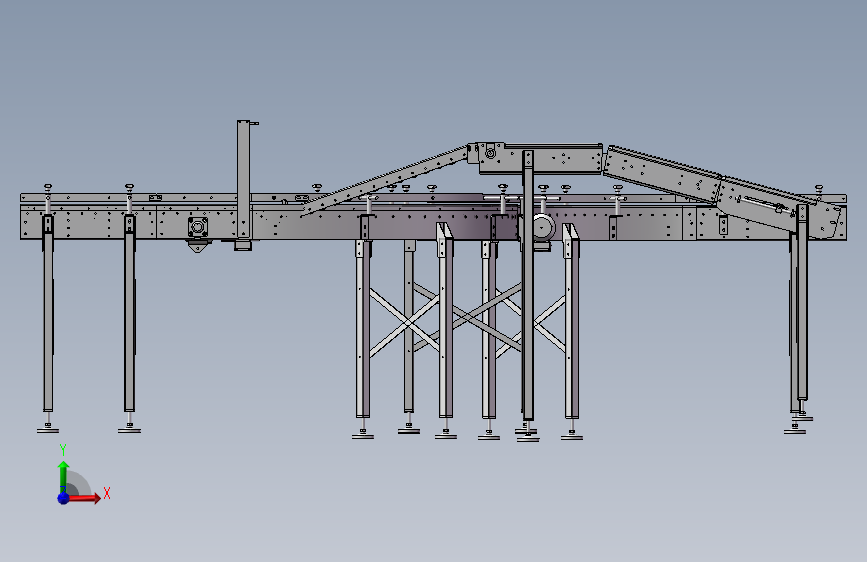Image resolution: width=867 pixels, height=562 pixels.
Task: Select the round drive motor under the conveyor
Action: point(543,227)
